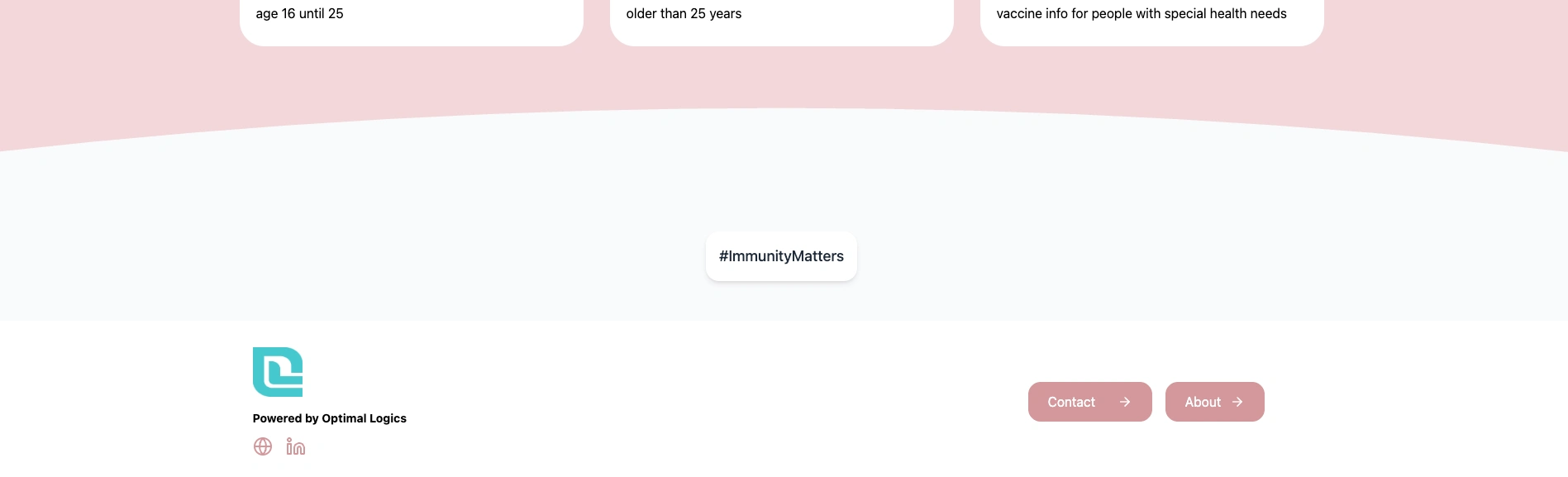Click the arrow icon inside About button
This screenshot has width=1568, height=477.
click(x=1237, y=402)
